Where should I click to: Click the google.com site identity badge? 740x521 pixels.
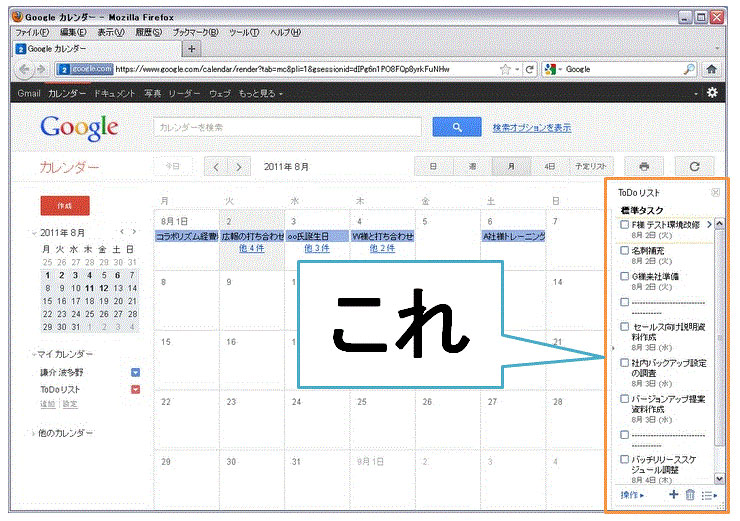[x=85, y=69]
